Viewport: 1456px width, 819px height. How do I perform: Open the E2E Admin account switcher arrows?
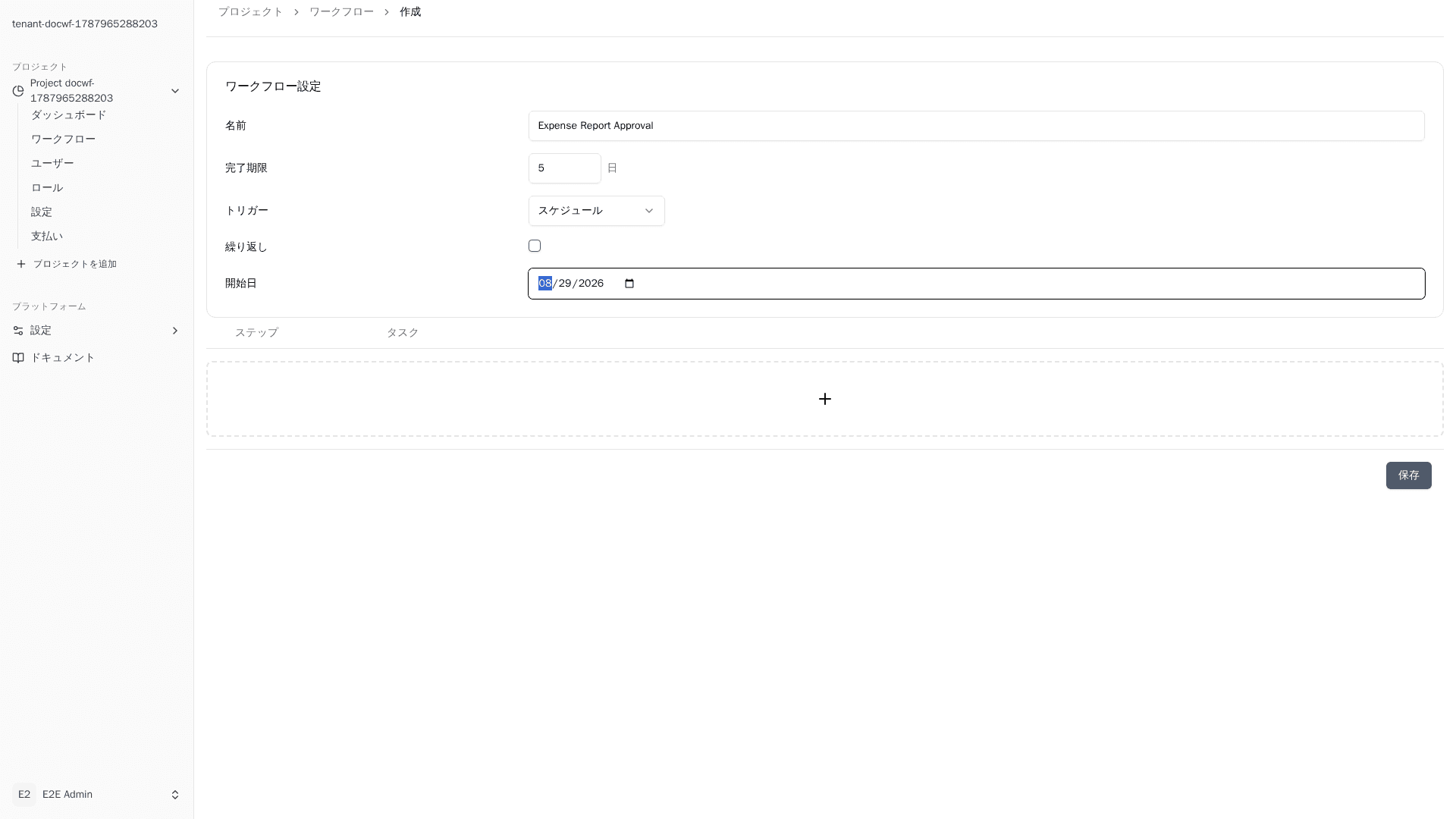pos(175,795)
